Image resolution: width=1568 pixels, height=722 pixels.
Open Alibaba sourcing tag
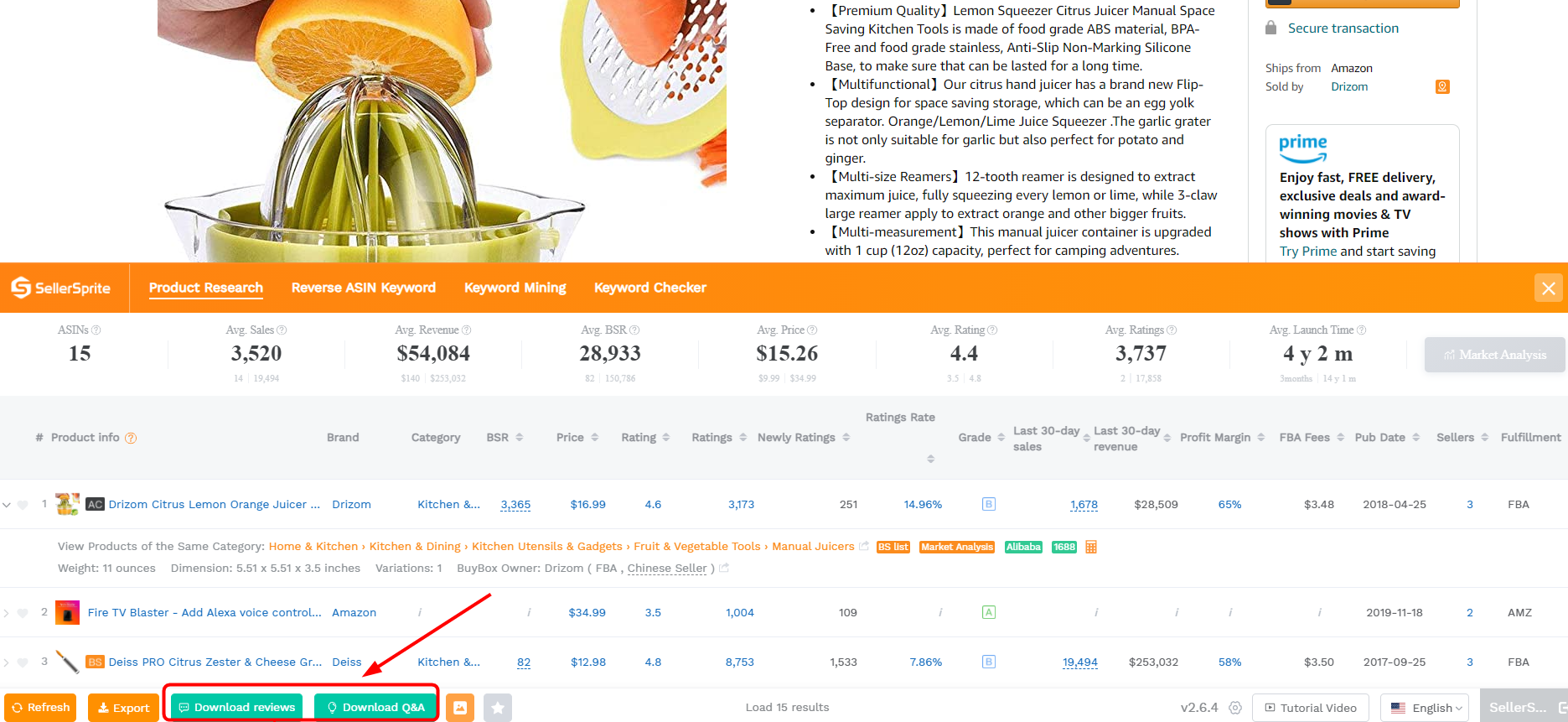coord(1023,547)
